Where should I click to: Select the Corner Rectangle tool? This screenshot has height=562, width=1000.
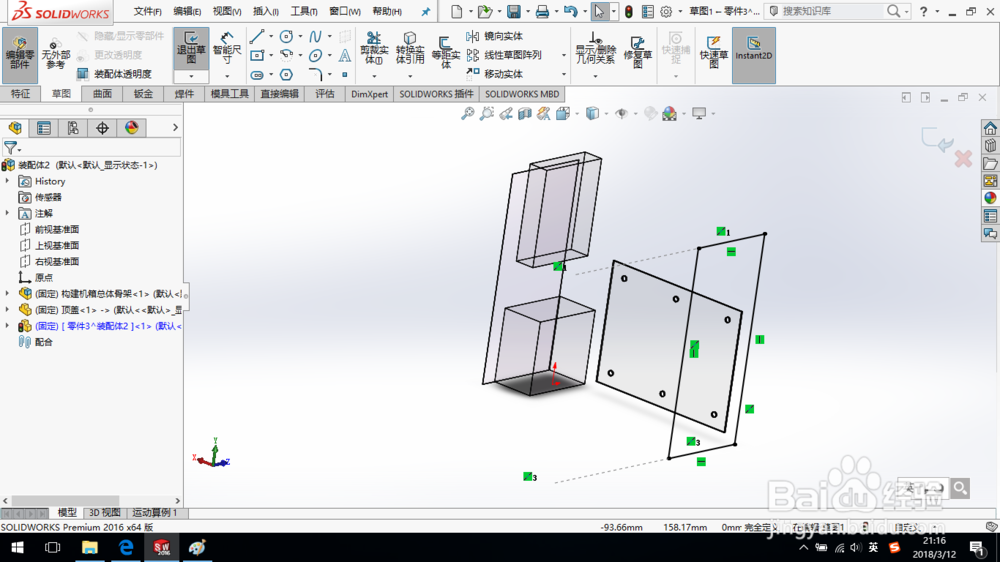(257, 55)
